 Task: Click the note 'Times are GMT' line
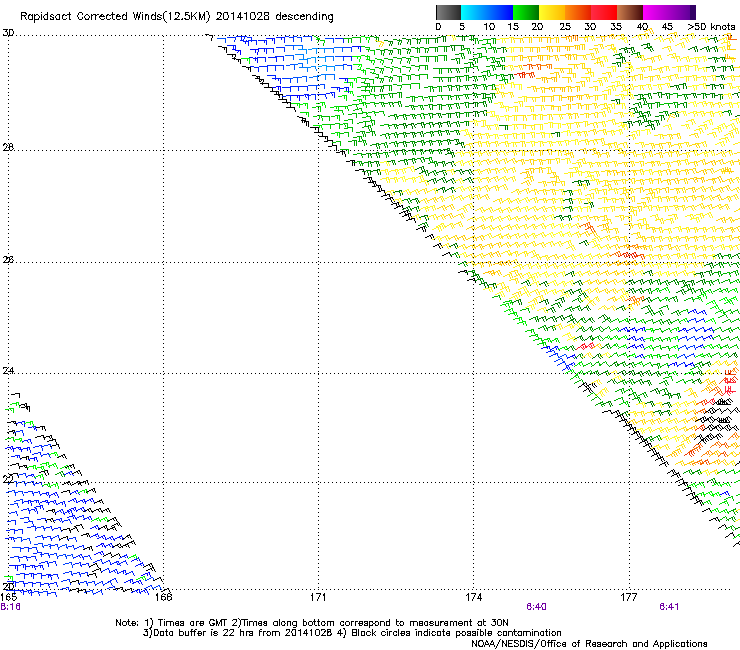coord(312,623)
